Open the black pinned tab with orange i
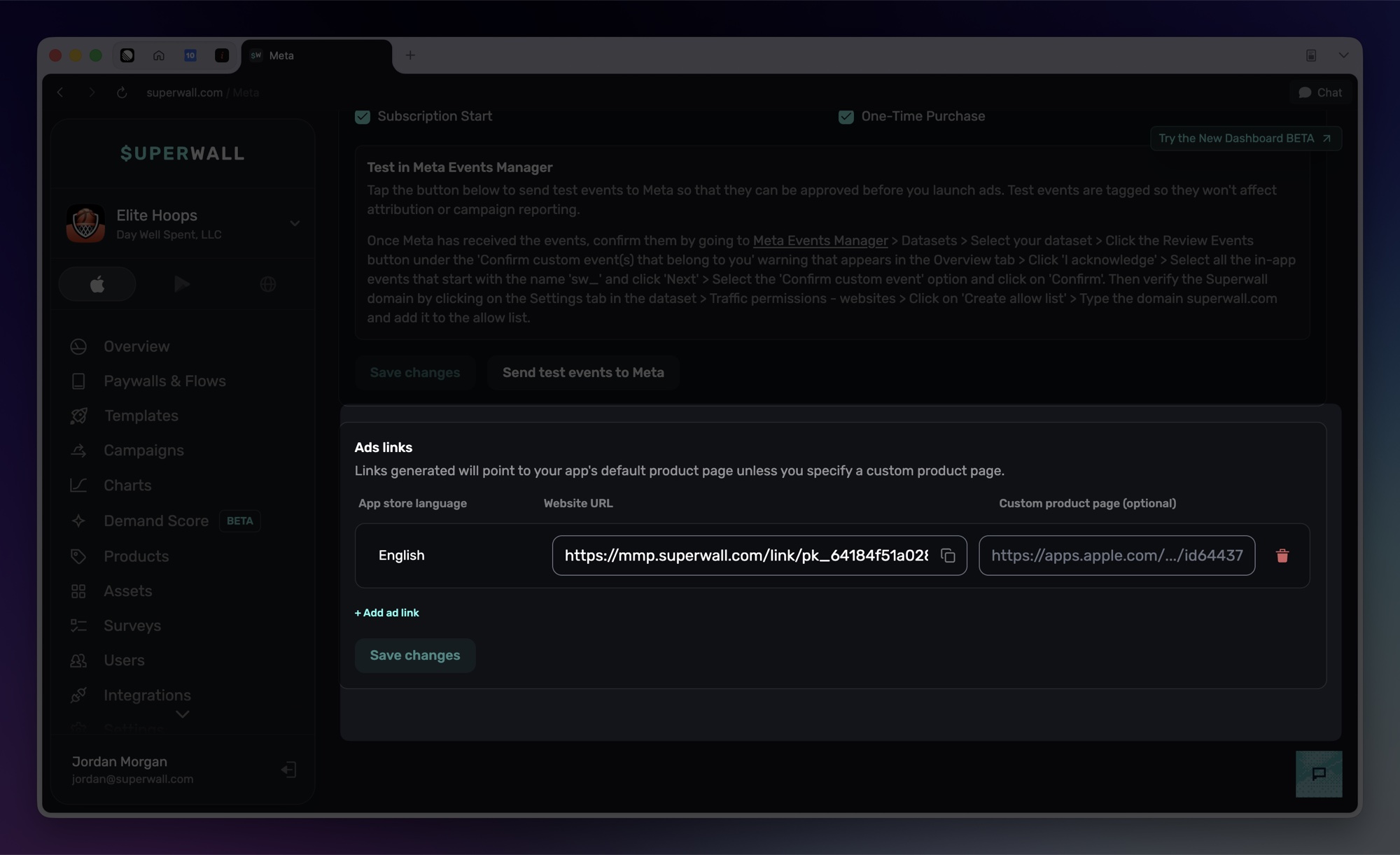The height and width of the screenshot is (855, 1400). pos(222,55)
